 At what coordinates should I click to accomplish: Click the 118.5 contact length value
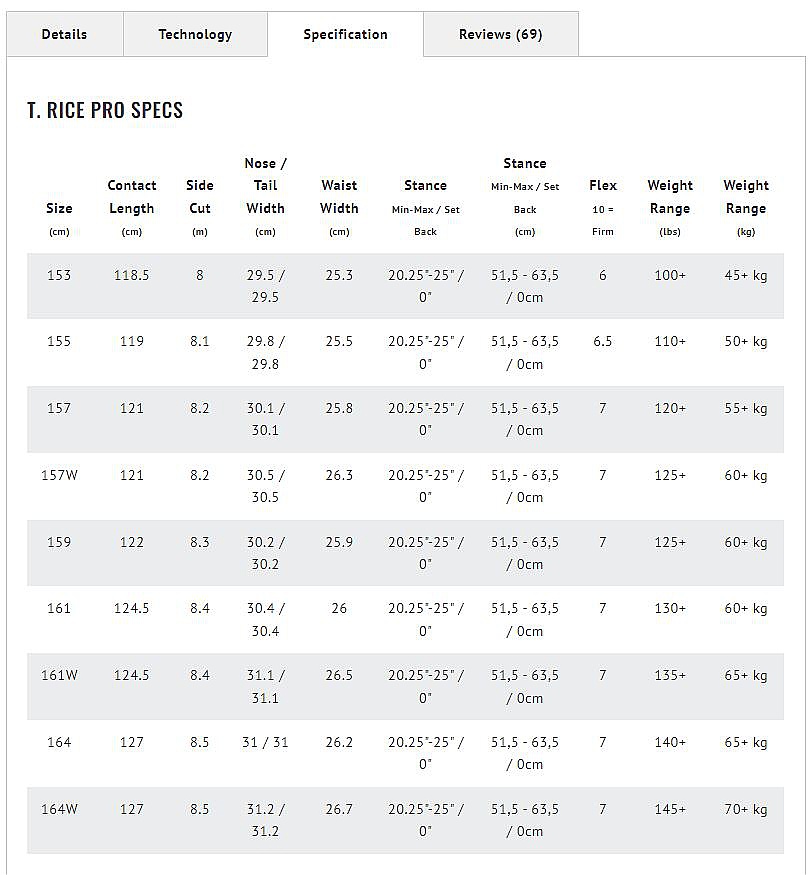132,275
